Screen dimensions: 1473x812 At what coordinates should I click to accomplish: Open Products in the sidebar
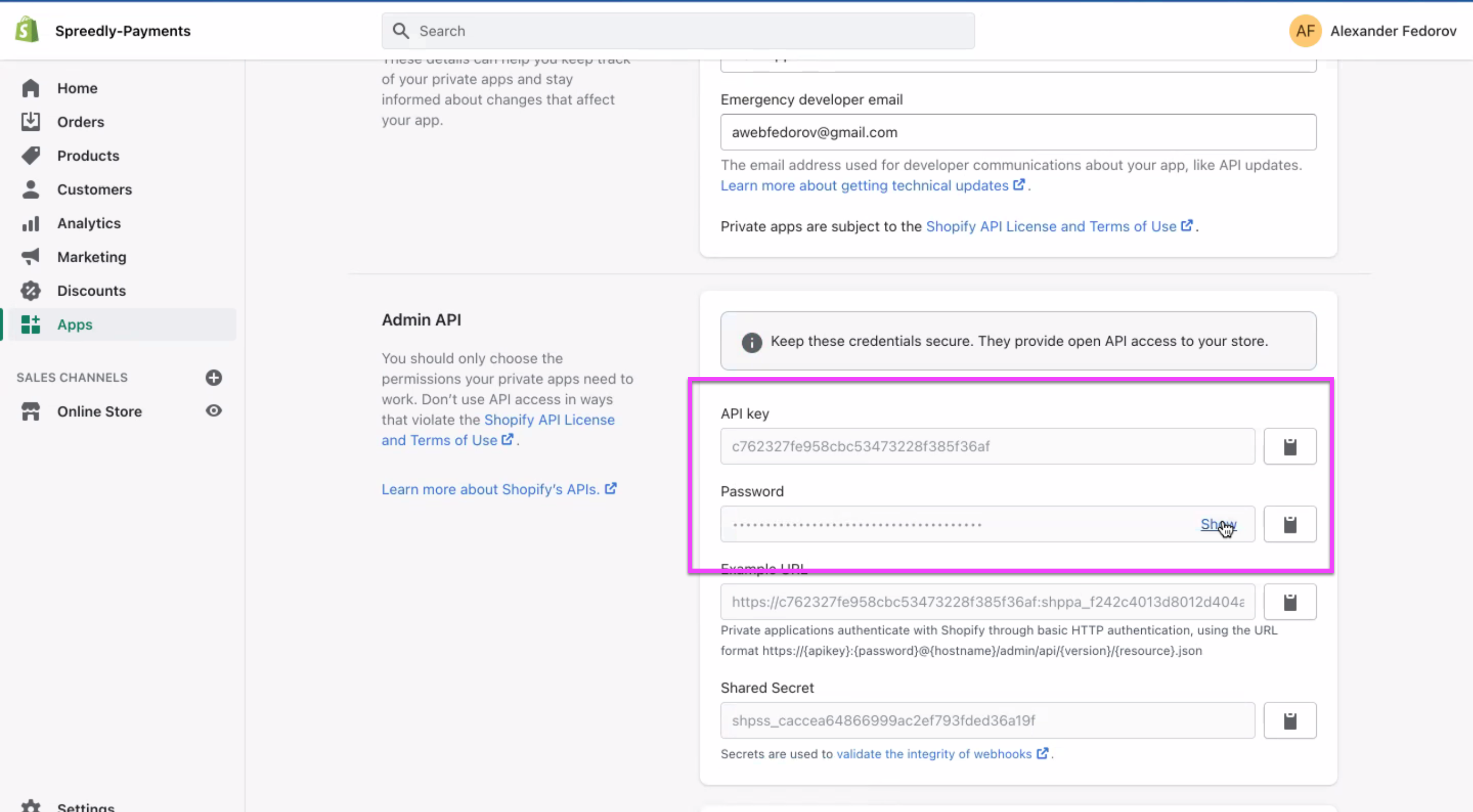[88, 156]
